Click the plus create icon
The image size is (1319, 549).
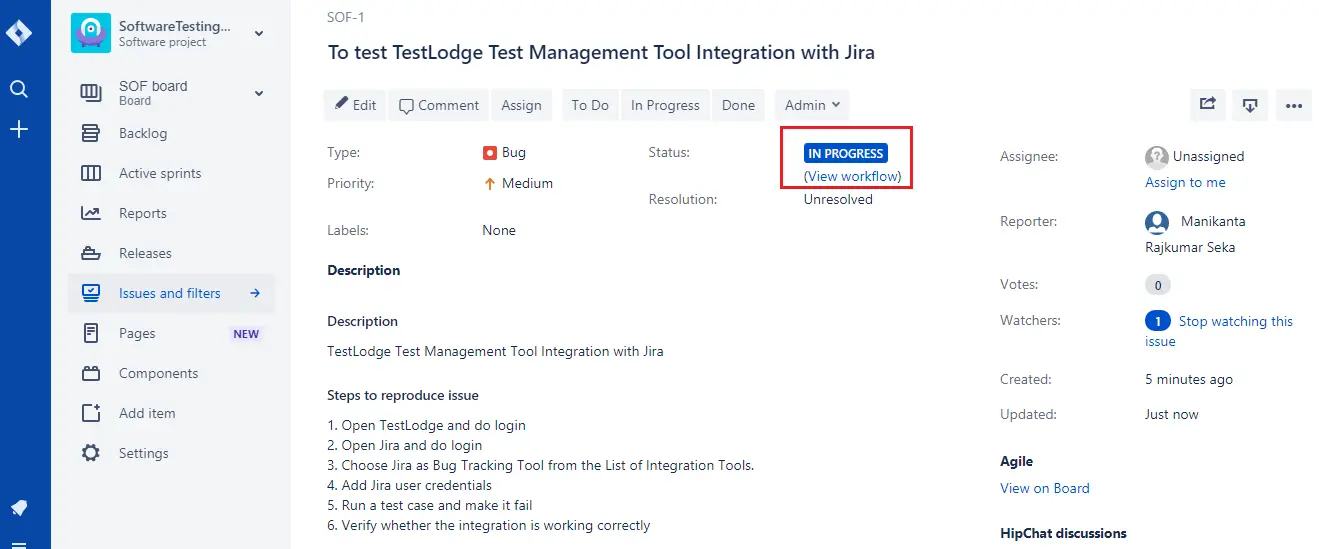tap(18, 129)
